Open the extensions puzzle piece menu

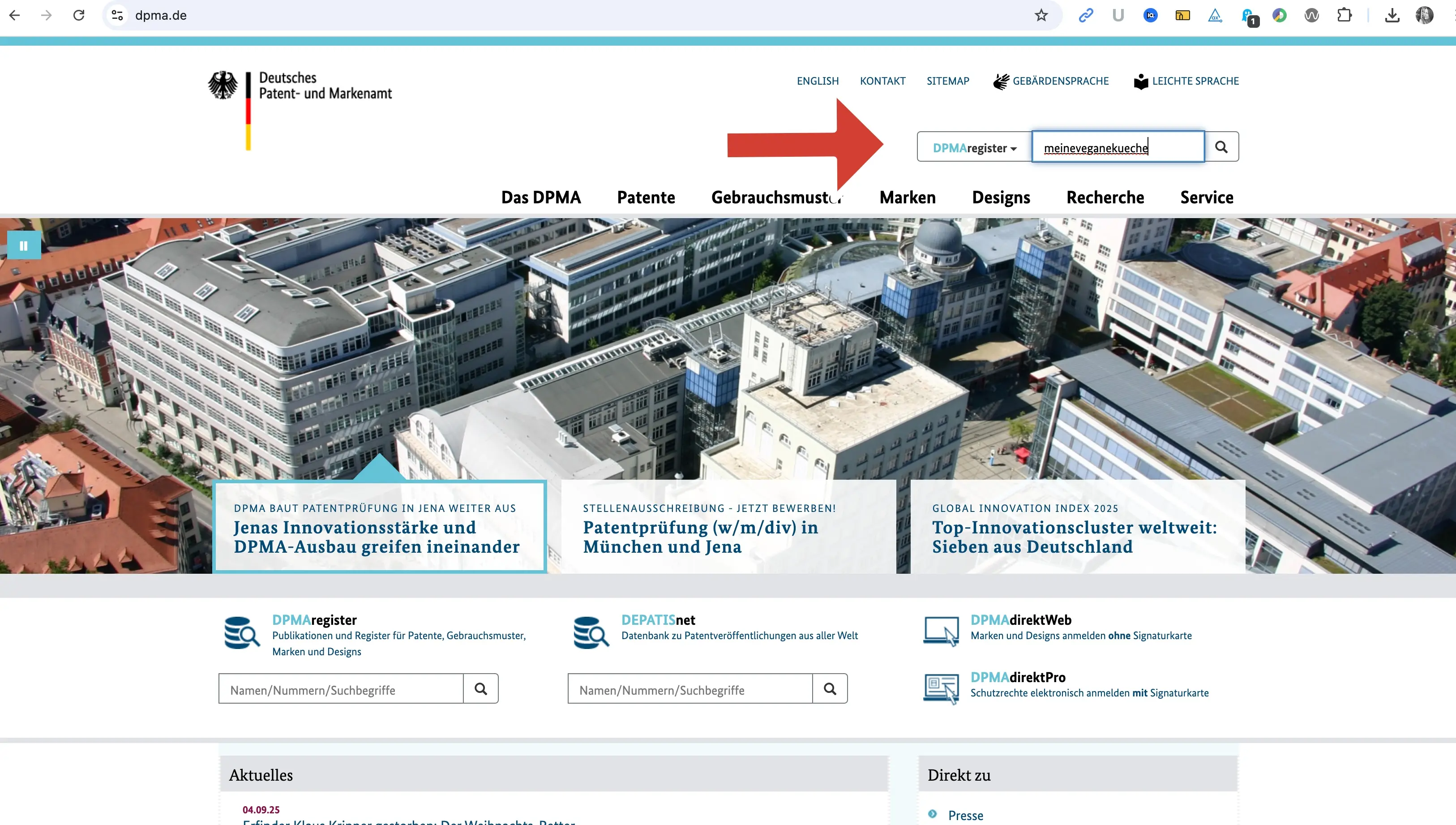1344,15
